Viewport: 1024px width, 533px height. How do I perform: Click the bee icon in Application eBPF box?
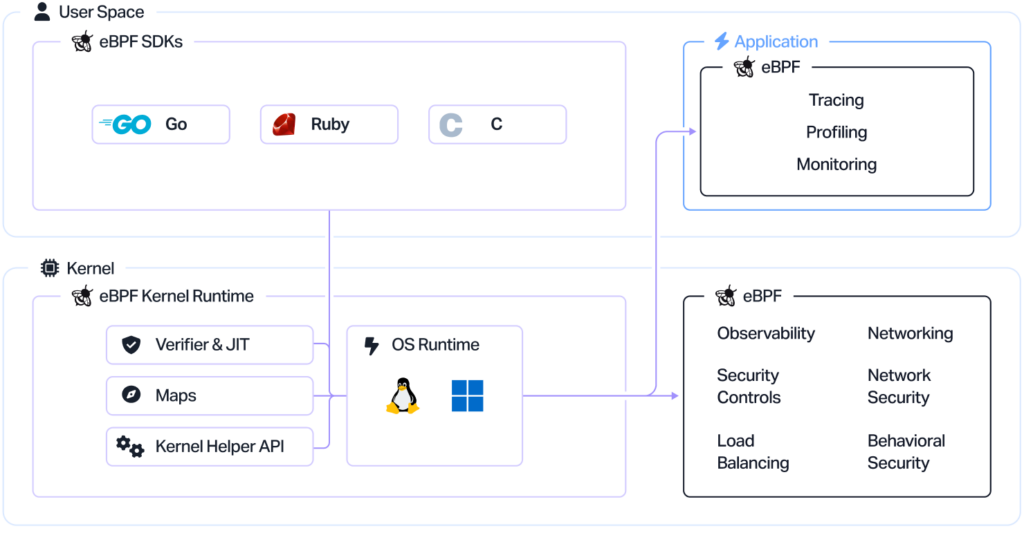coord(744,67)
